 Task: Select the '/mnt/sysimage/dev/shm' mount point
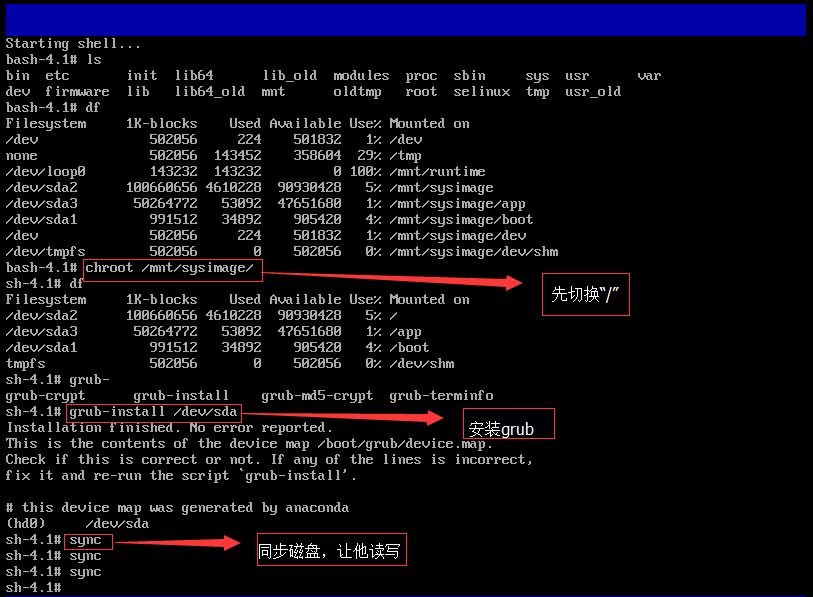pyautogui.click(x=473, y=252)
